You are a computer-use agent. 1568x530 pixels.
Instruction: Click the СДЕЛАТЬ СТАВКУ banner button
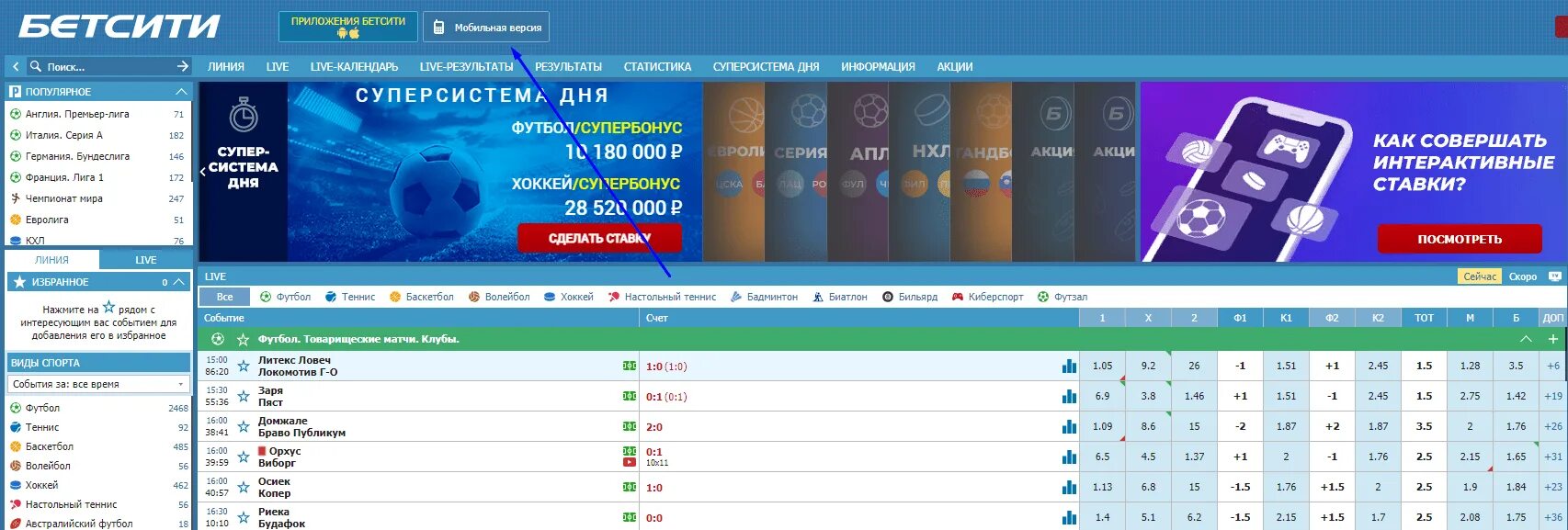pos(599,238)
